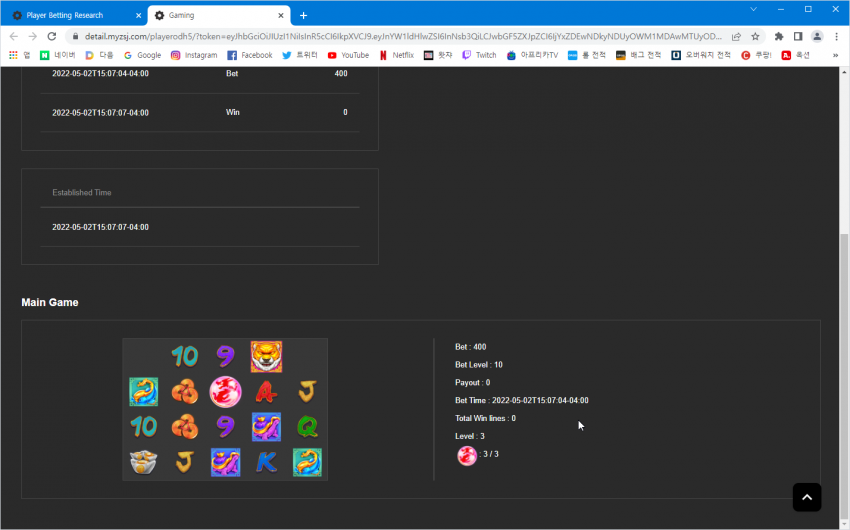Click the blue K symbol
850x530 pixels.
[x=266, y=462]
